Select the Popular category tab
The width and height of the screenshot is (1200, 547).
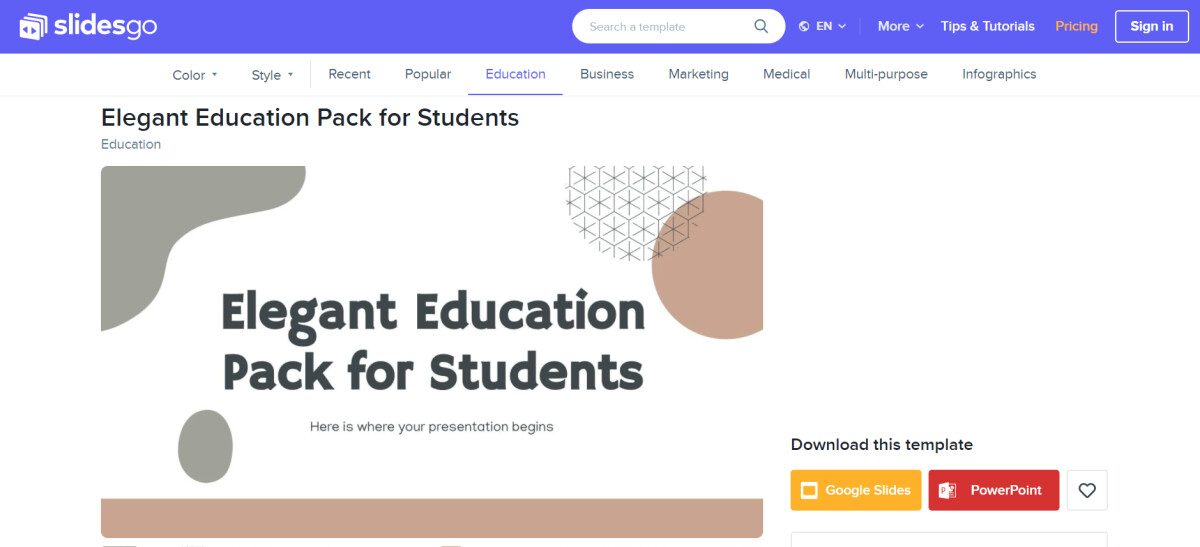coord(428,74)
